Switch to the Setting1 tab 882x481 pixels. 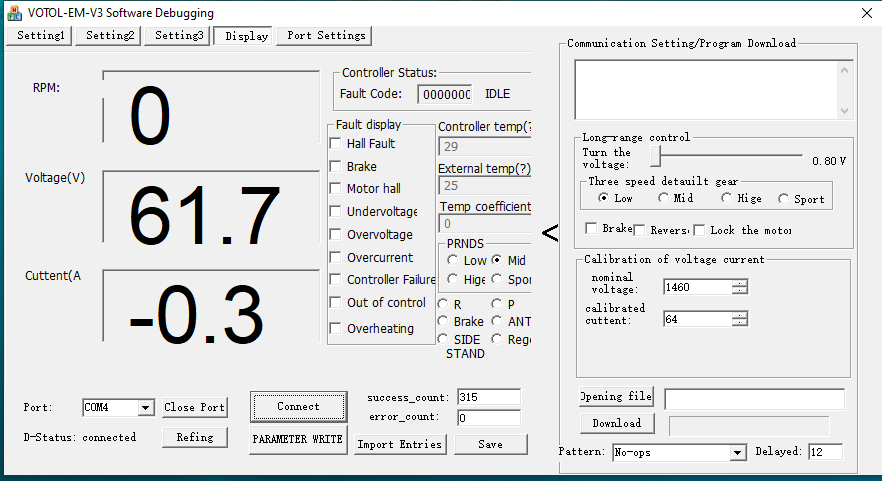(40, 35)
